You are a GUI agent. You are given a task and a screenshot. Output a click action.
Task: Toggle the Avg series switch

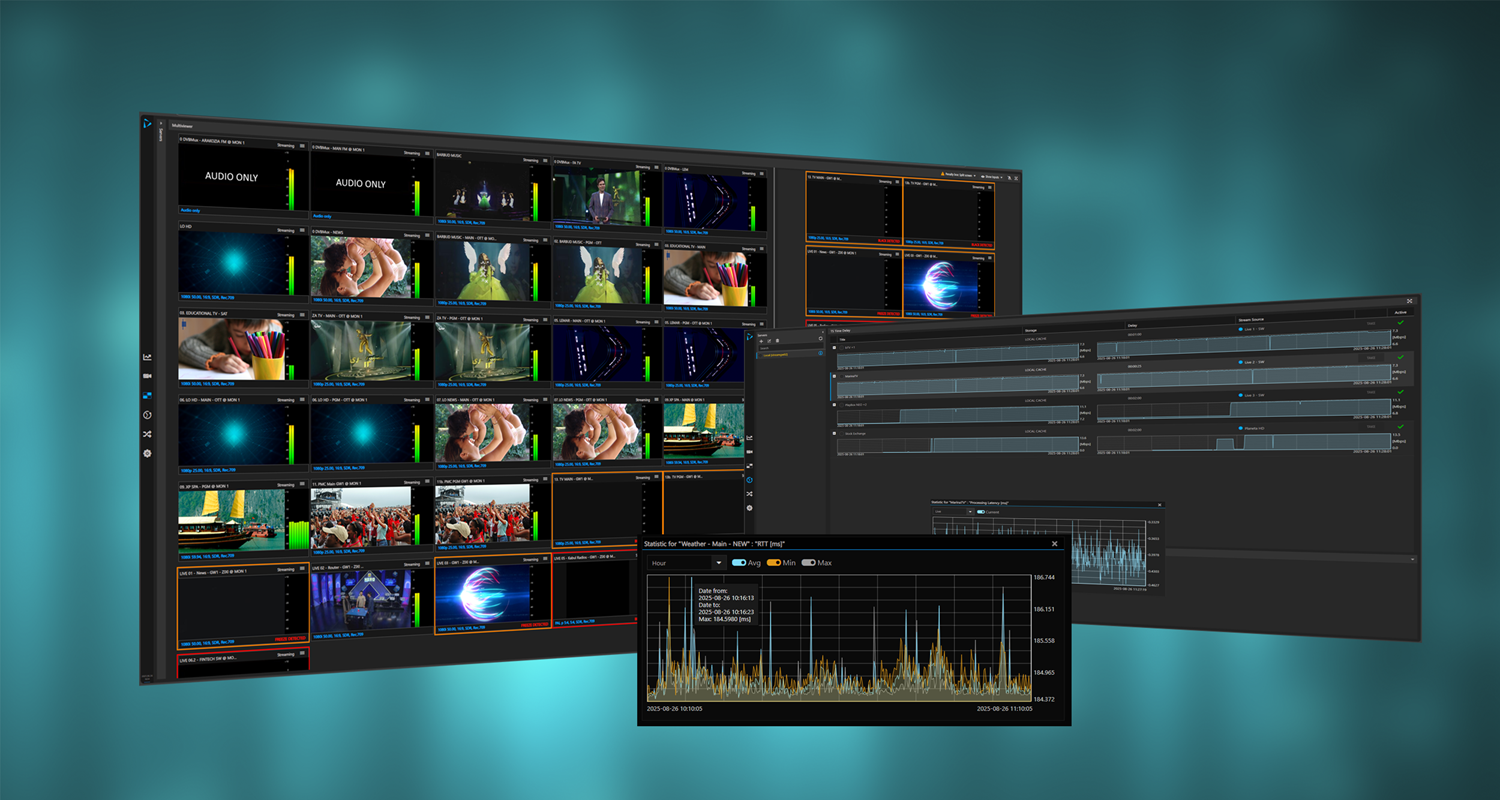pyautogui.click(x=739, y=563)
